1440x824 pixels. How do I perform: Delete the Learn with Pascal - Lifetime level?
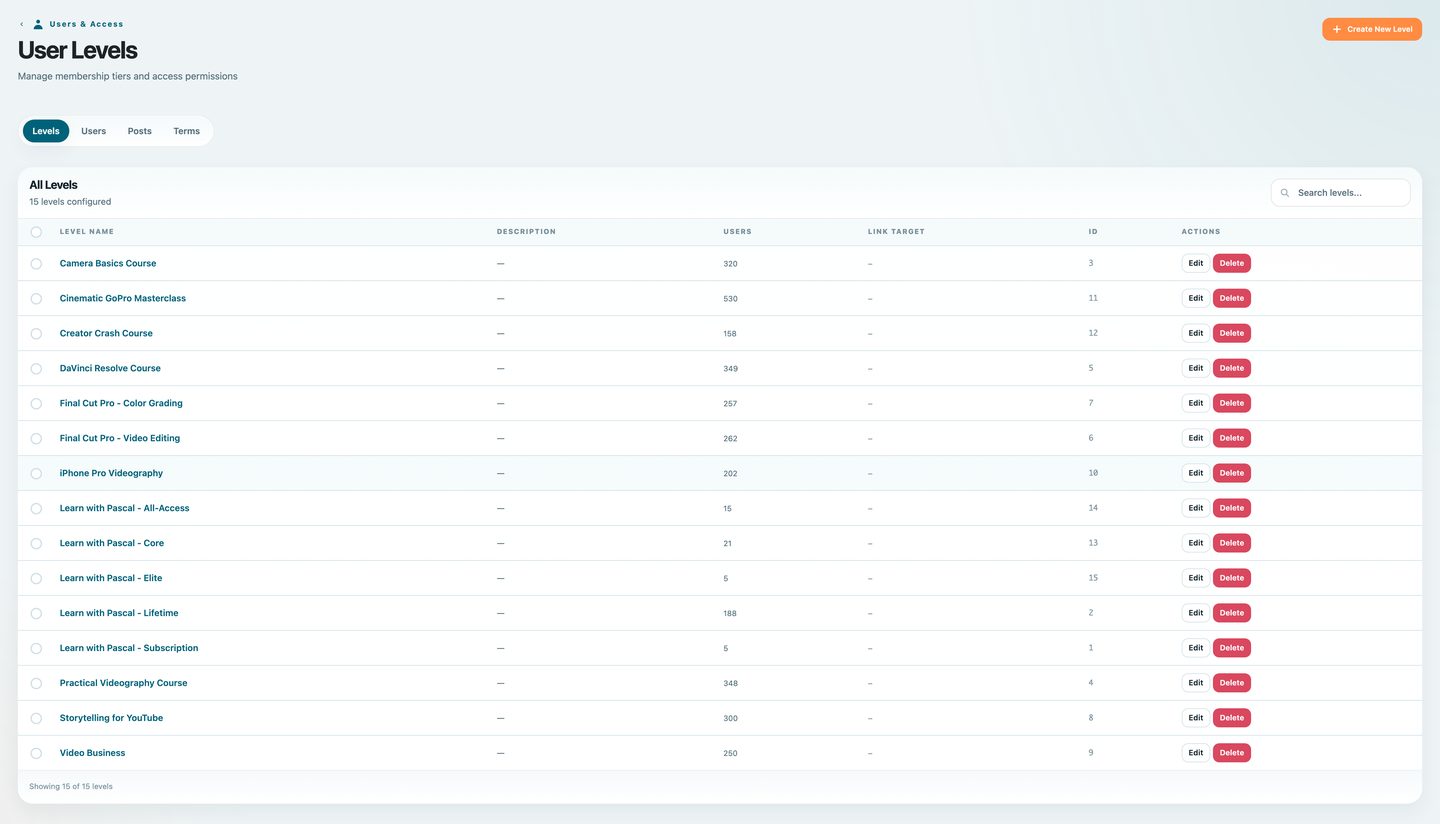(1232, 613)
